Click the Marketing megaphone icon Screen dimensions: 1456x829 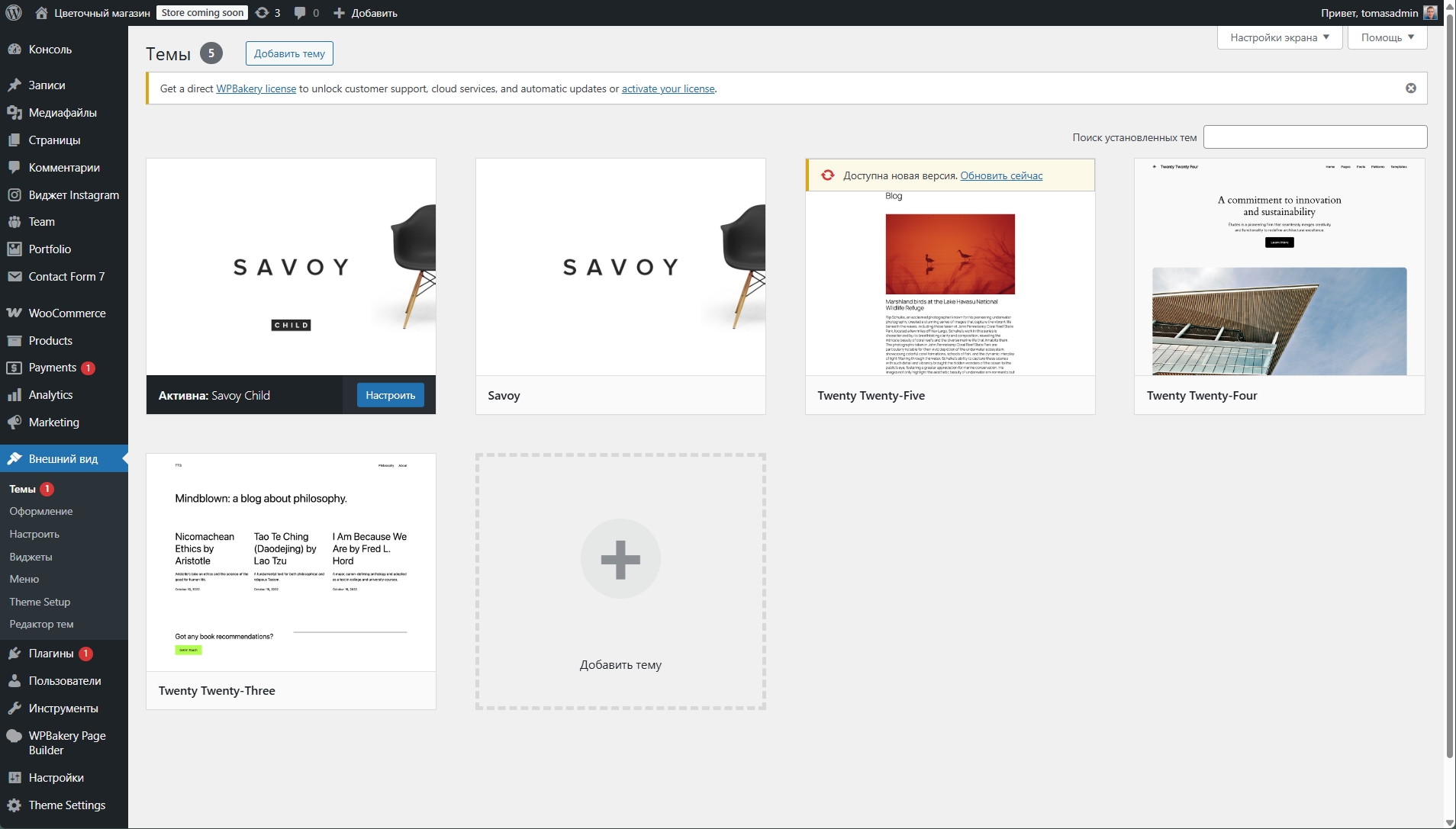tap(14, 423)
